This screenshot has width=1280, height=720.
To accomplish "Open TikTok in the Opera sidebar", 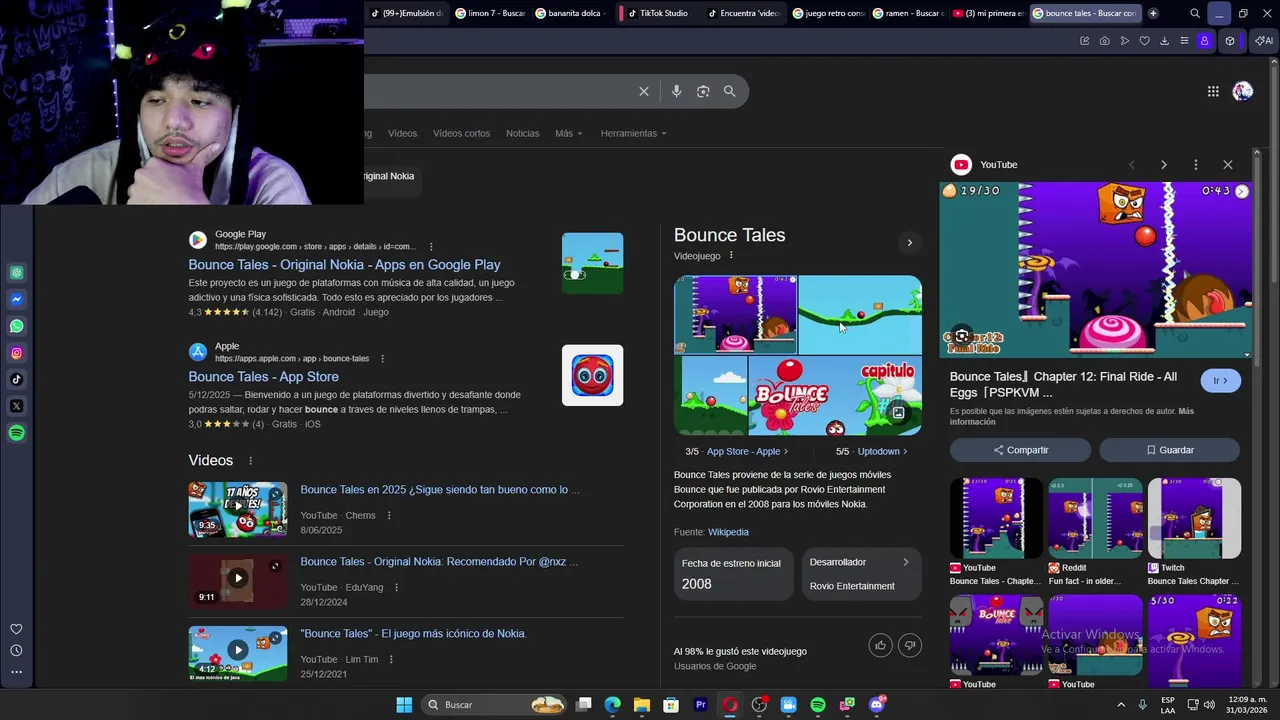I will 17,379.
